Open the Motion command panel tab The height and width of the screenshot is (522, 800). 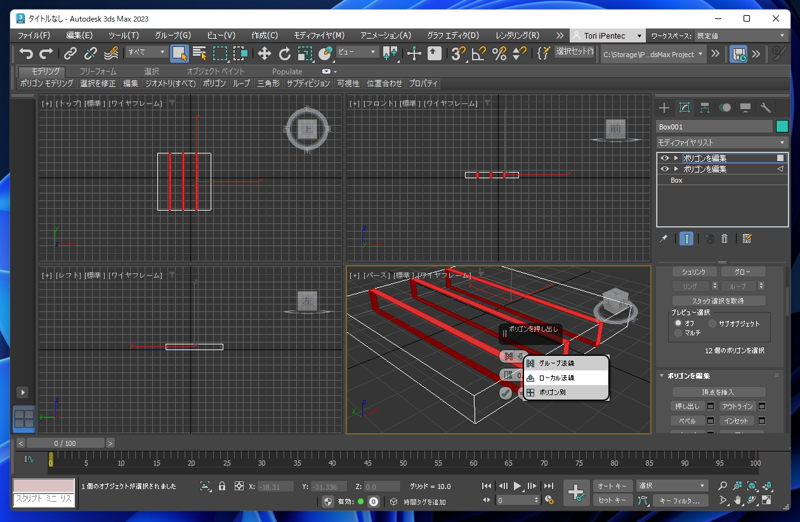725,108
